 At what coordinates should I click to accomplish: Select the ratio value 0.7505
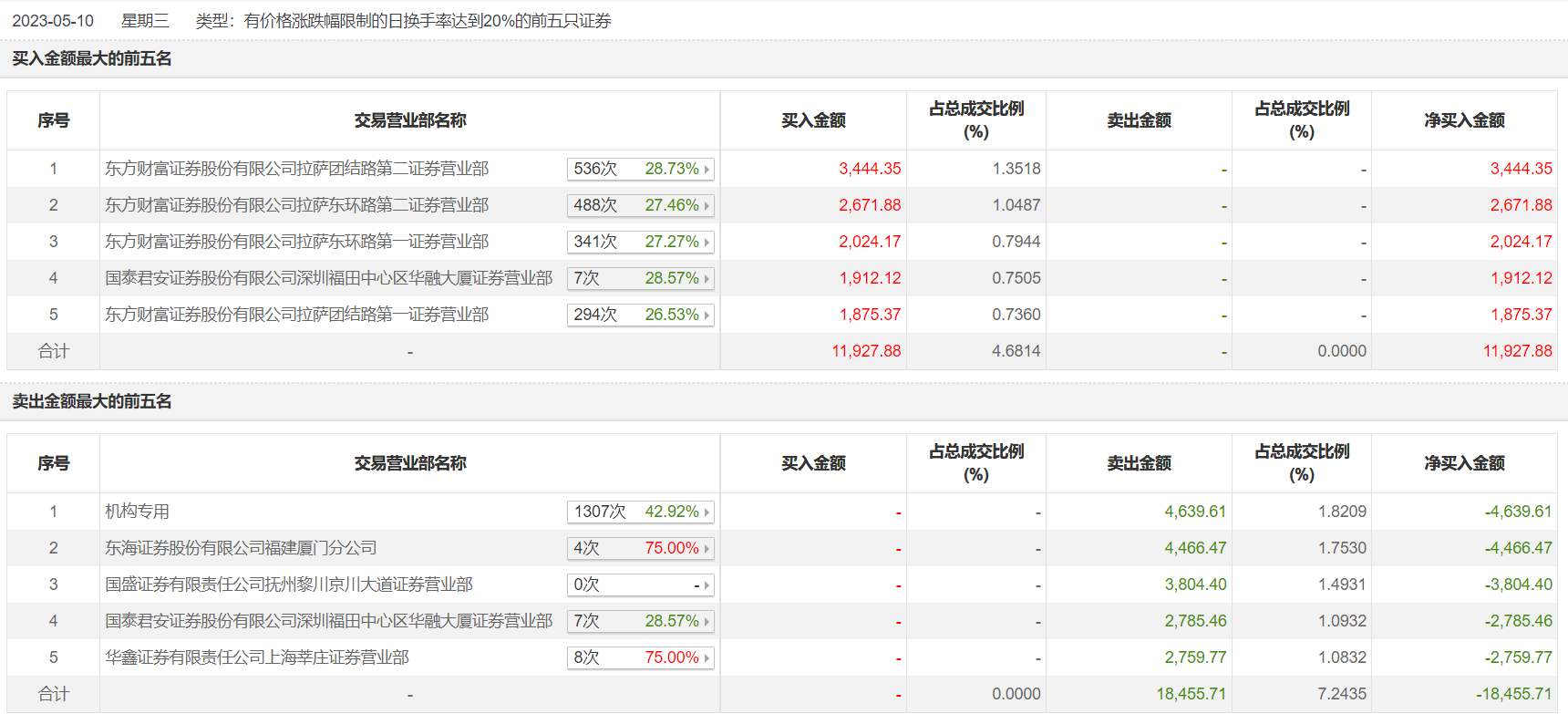(1016, 278)
